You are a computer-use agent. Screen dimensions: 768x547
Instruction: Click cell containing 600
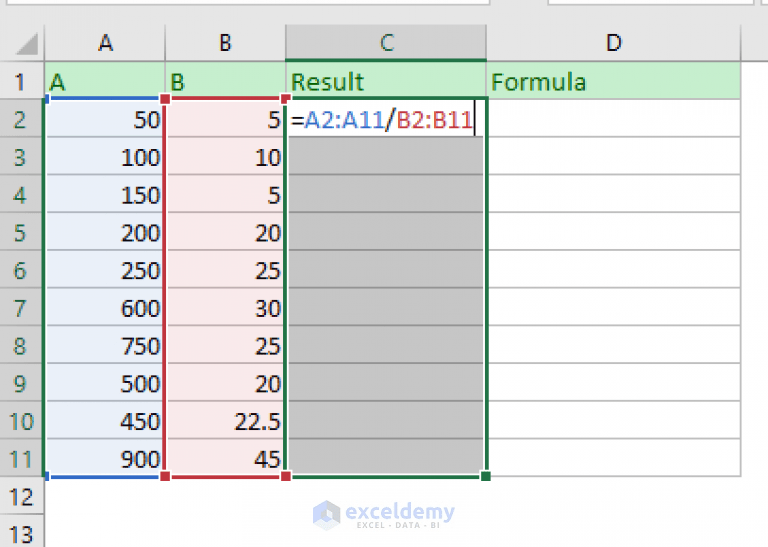[x=105, y=307]
